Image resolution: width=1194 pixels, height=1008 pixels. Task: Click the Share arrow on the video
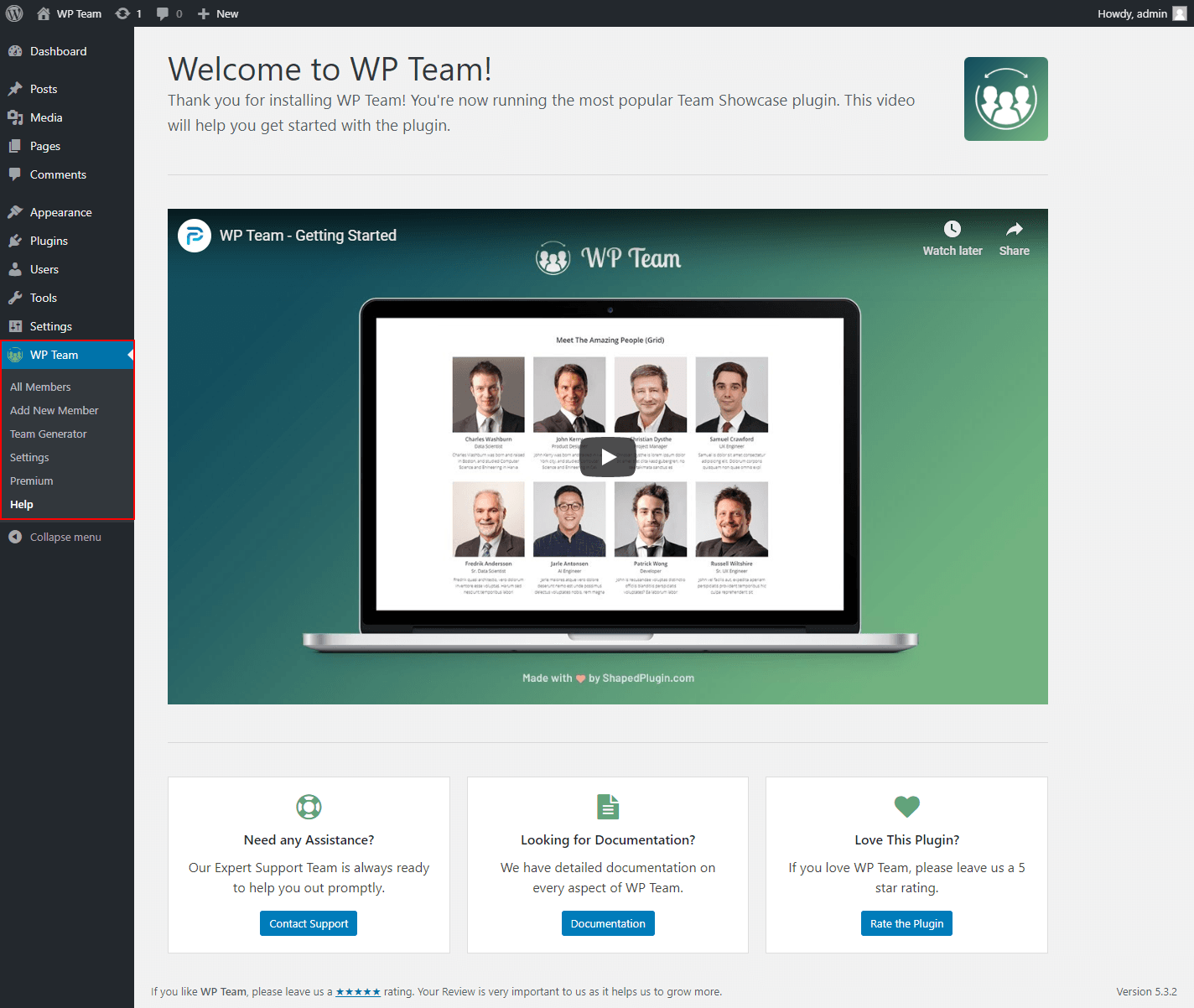(x=1015, y=229)
